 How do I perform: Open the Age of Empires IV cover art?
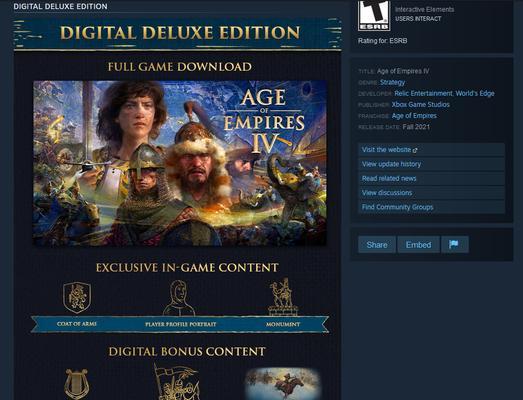(x=180, y=163)
